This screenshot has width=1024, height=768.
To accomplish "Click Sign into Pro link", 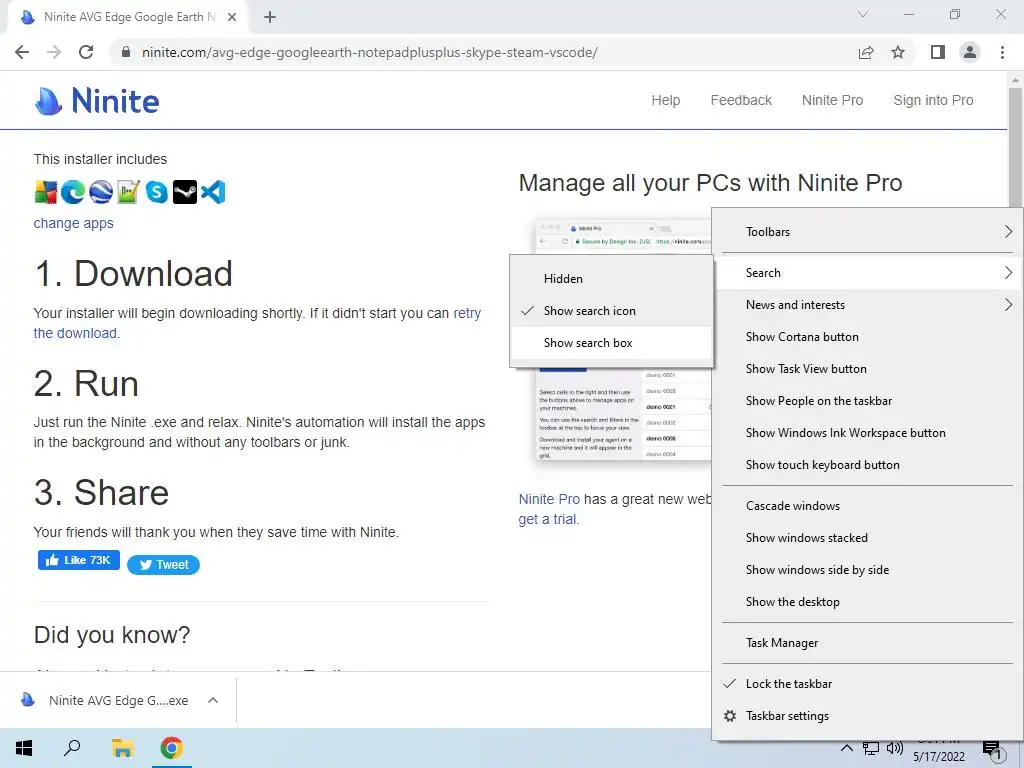I will click(x=933, y=101).
